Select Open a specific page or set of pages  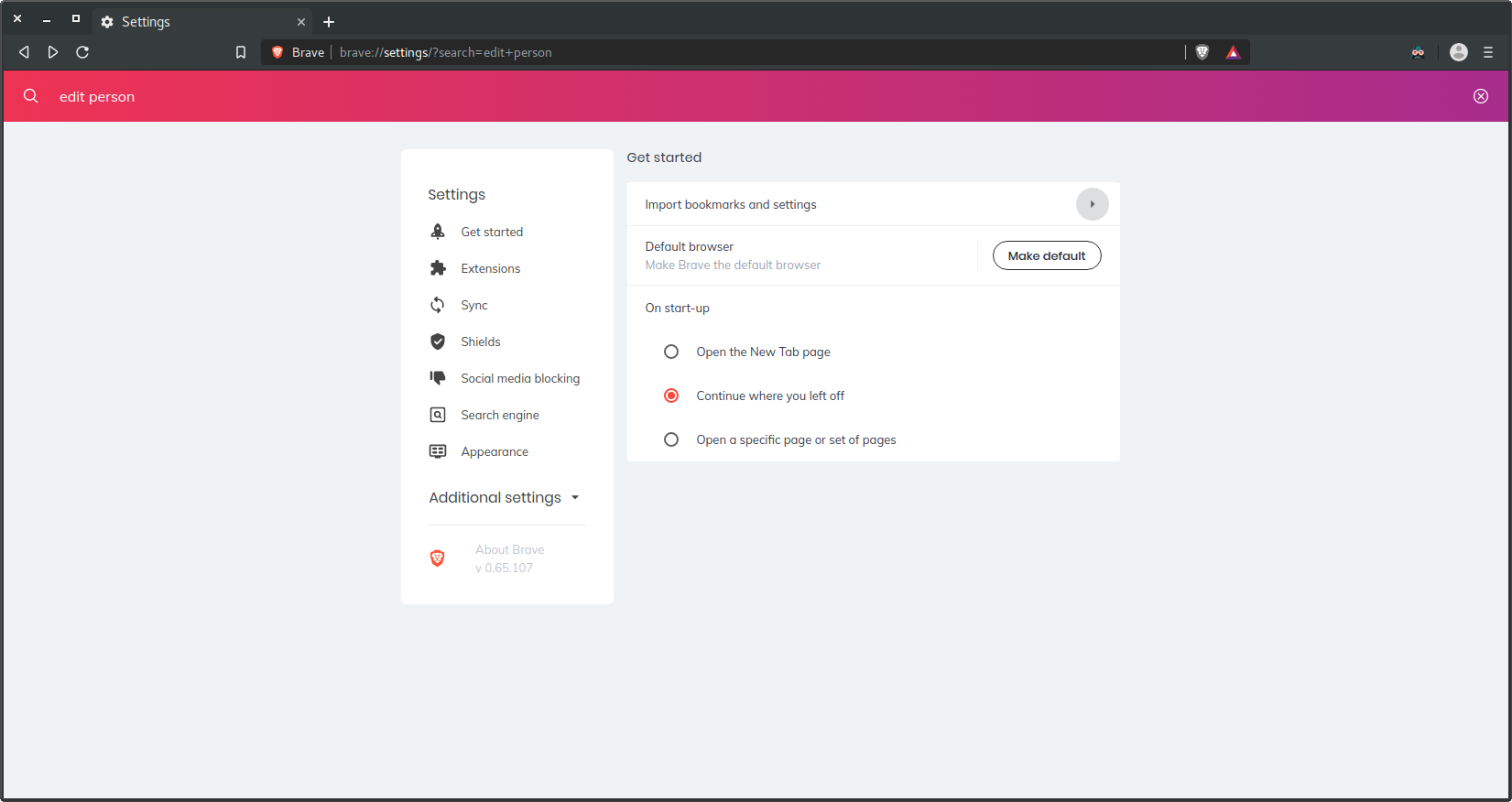671,439
